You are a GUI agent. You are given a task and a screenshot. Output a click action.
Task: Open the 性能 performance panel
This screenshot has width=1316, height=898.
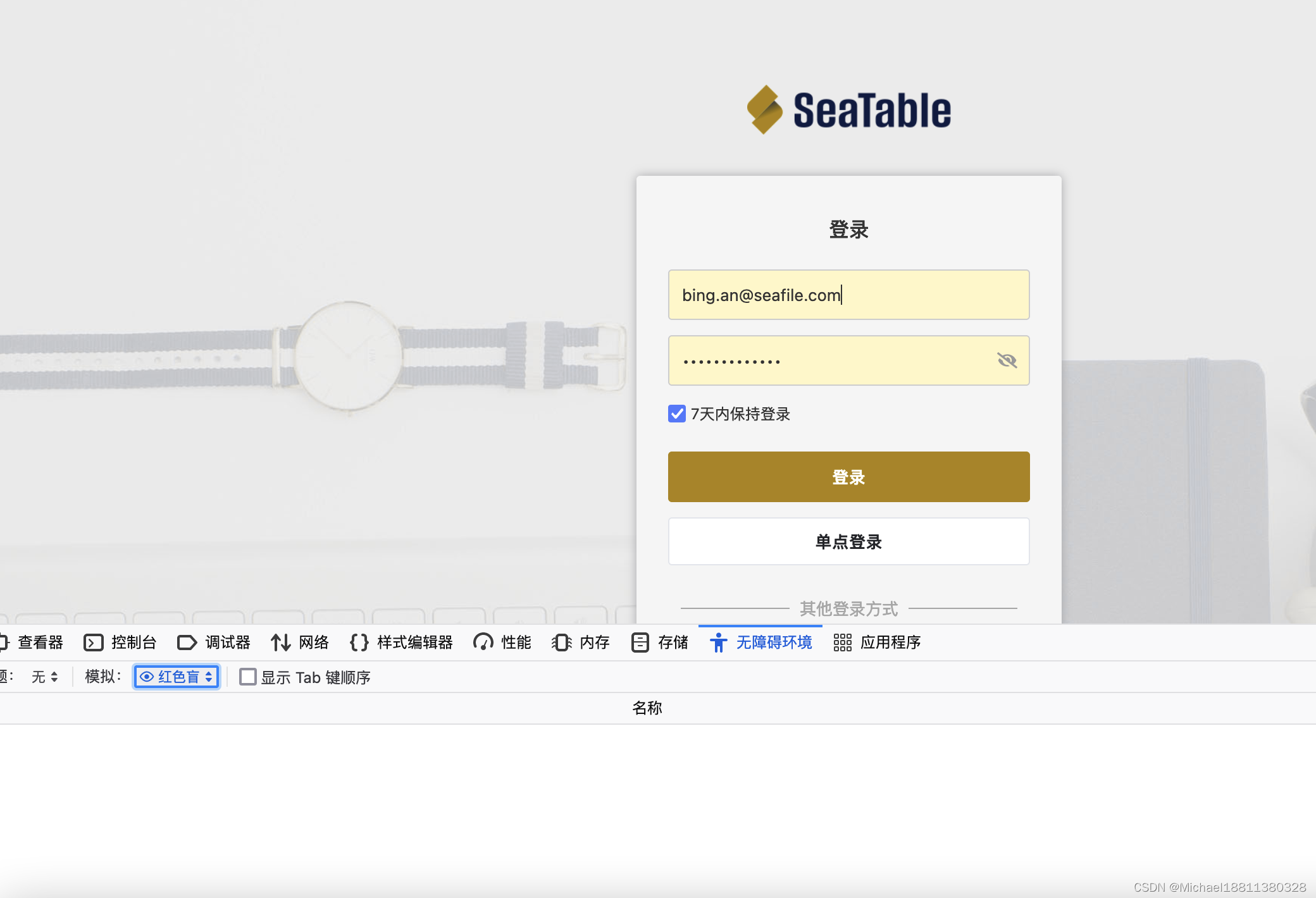click(516, 642)
